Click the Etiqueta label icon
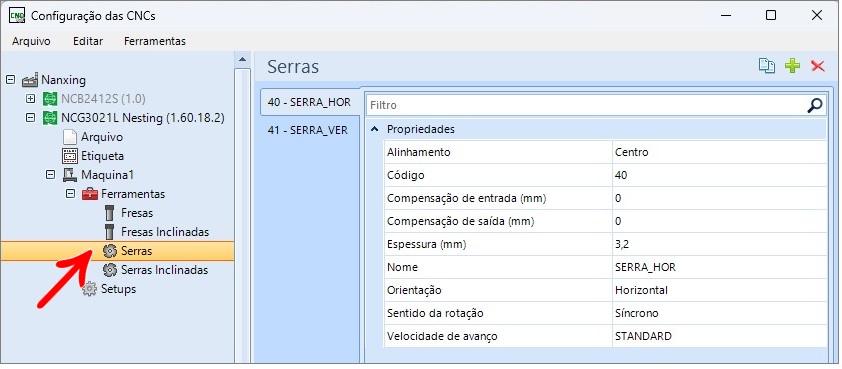The image size is (842, 369). click(x=70, y=156)
